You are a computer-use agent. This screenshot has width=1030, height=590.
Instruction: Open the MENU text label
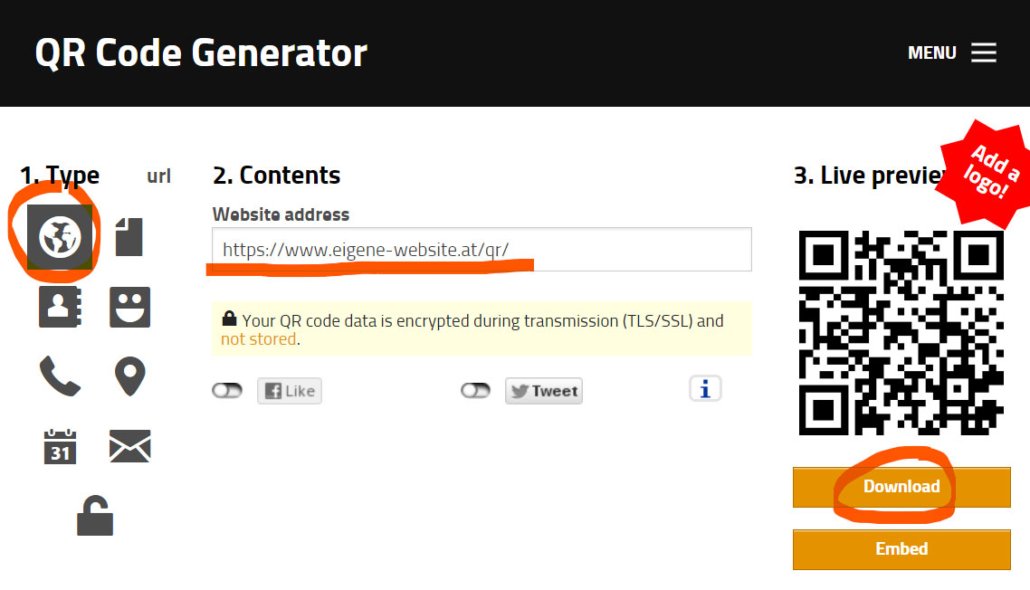[931, 53]
